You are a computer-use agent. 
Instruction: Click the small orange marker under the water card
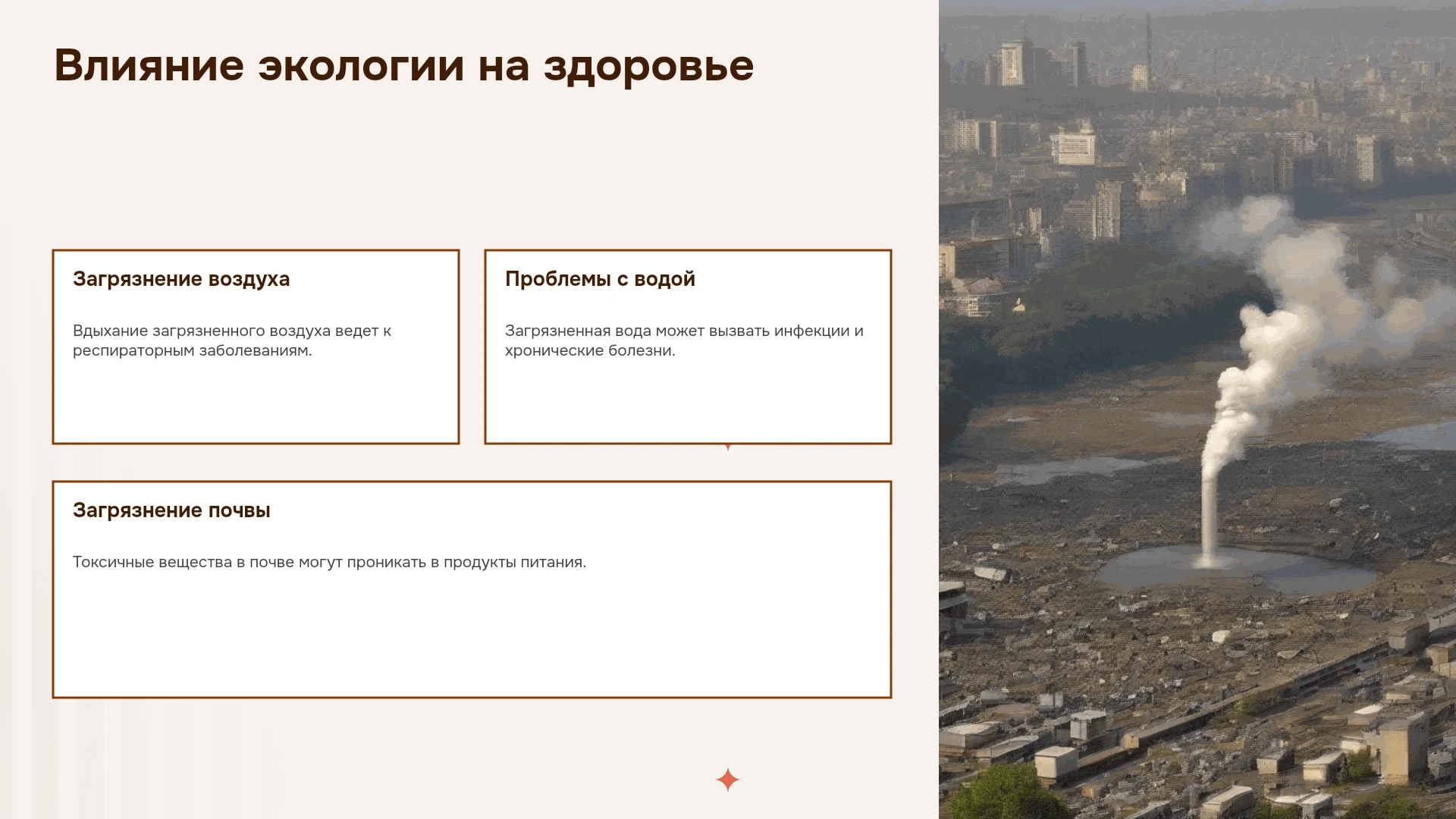click(x=728, y=447)
